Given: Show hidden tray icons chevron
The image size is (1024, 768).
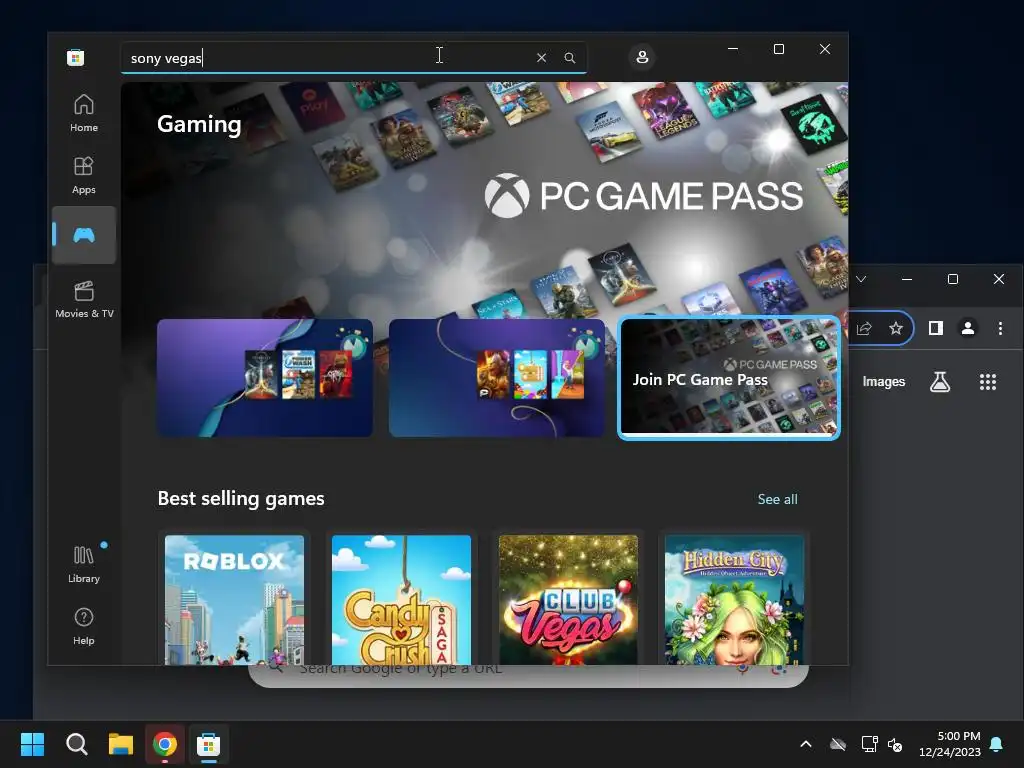Looking at the screenshot, I should coord(806,744).
